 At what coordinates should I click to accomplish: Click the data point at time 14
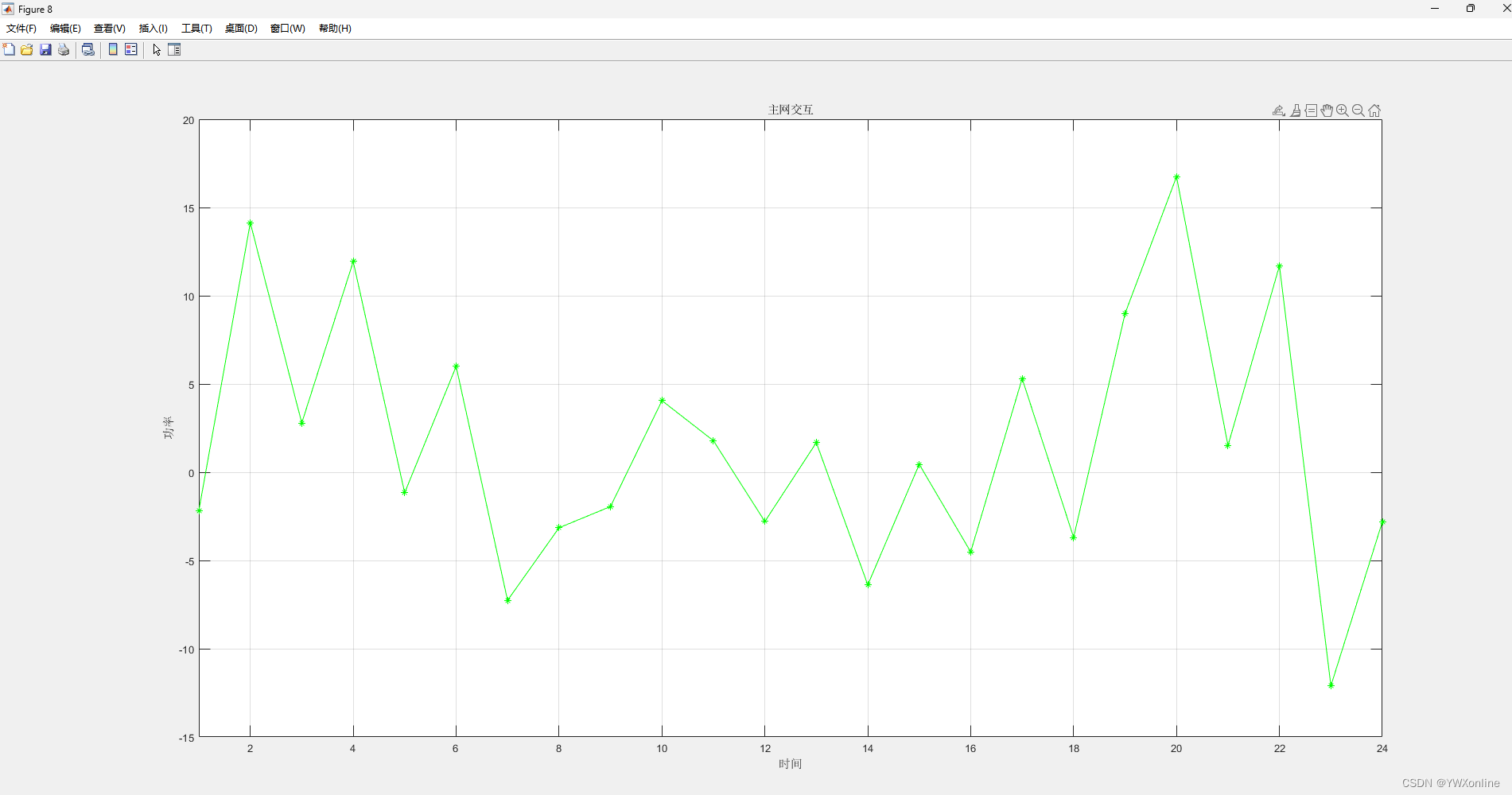coord(868,584)
